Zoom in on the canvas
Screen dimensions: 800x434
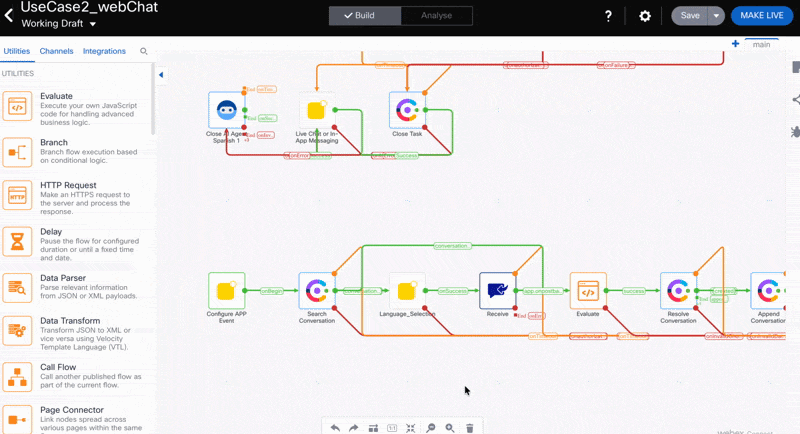(x=450, y=428)
